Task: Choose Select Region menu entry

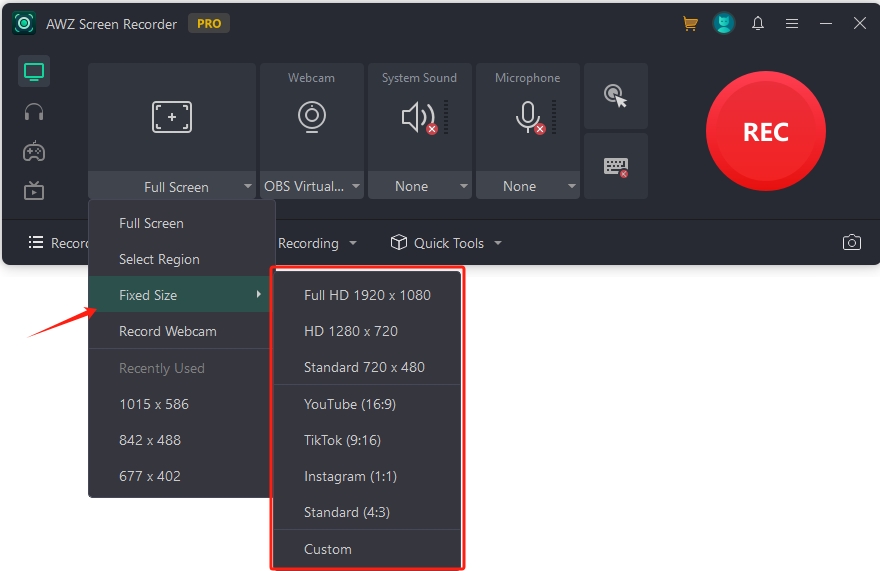Action: tap(179, 259)
